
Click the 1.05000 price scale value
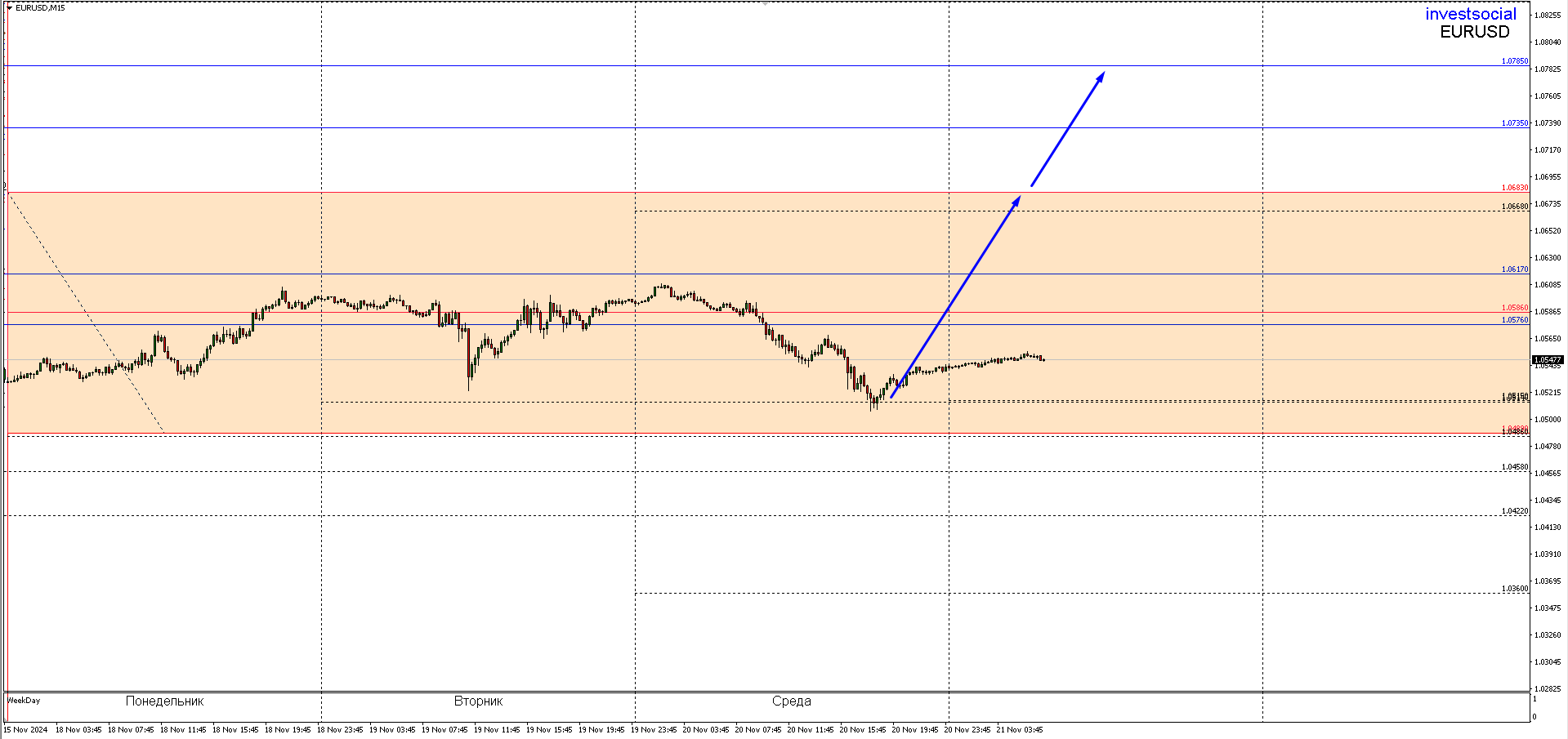point(1548,419)
